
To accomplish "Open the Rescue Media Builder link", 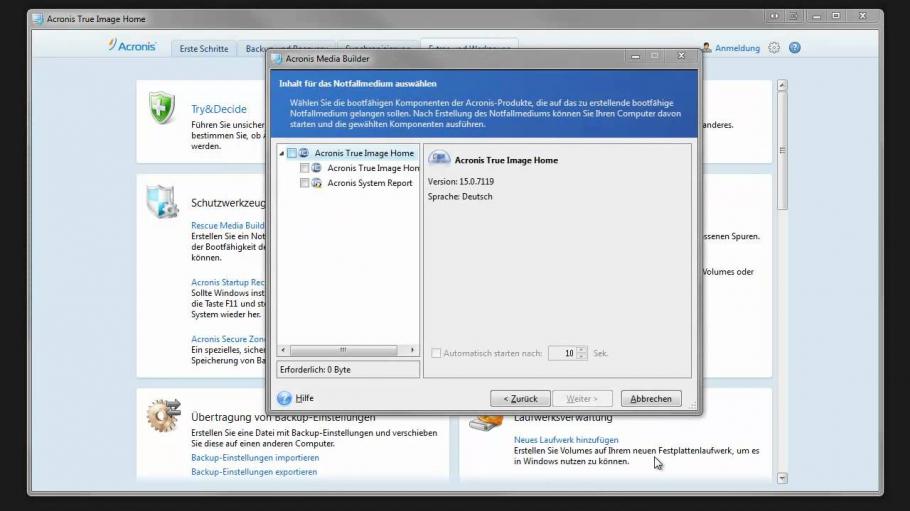I will (228, 225).
